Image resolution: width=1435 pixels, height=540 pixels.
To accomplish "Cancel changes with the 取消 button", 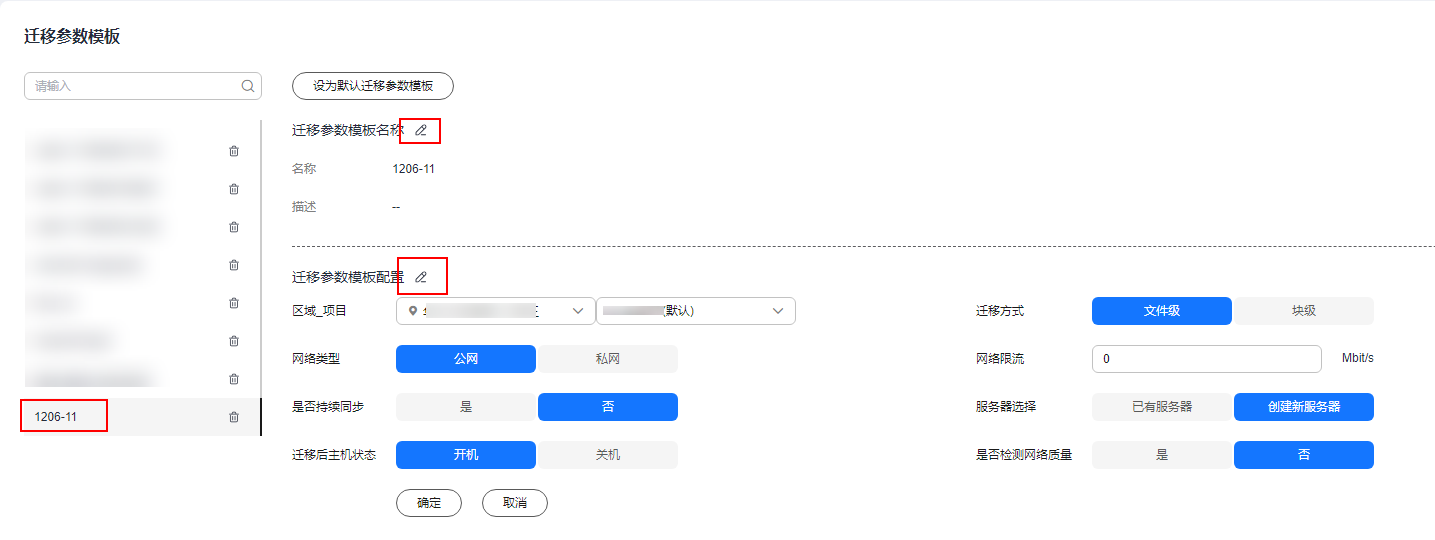I will [515, 503].
